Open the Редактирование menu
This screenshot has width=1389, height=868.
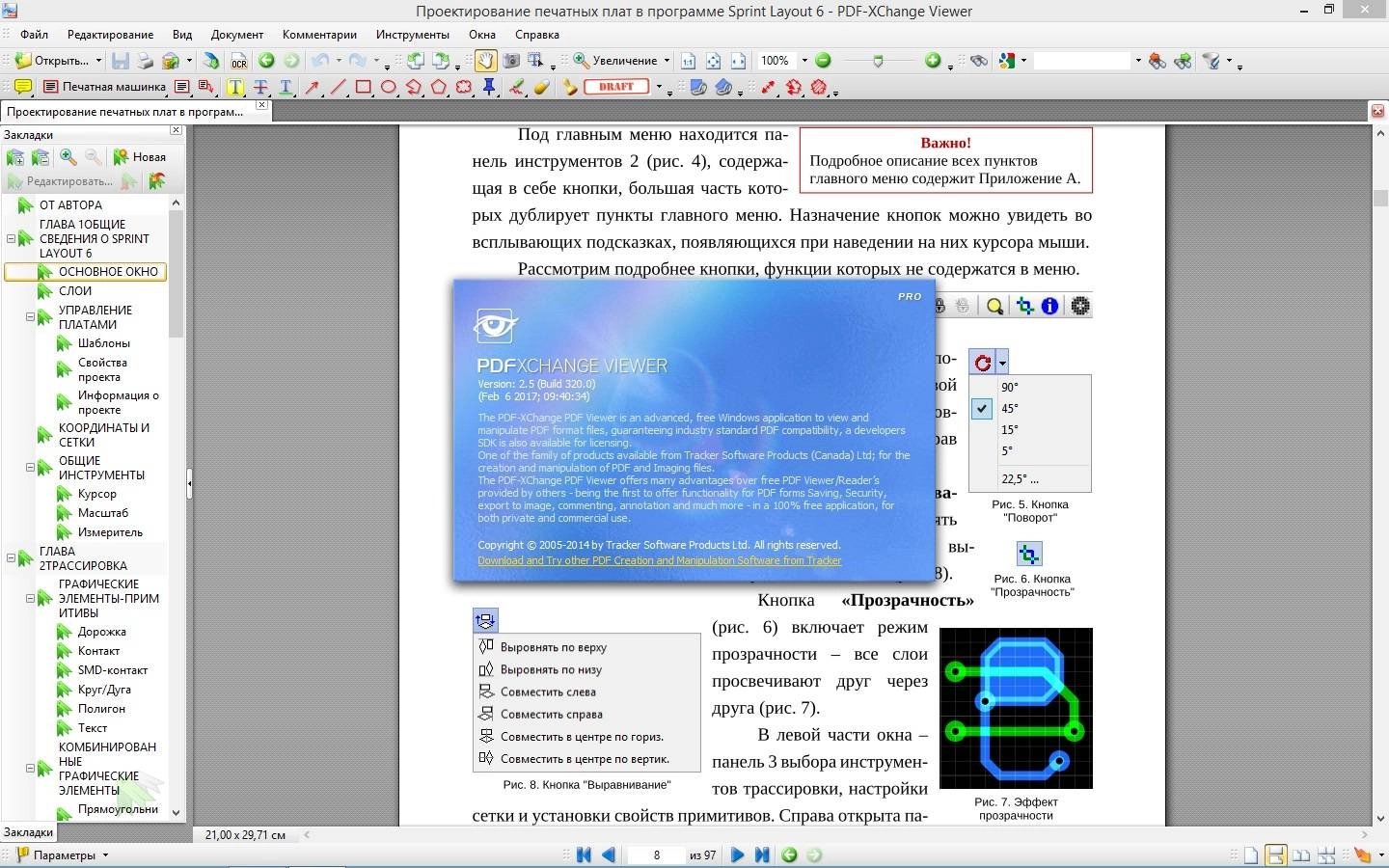coord(110,34)
